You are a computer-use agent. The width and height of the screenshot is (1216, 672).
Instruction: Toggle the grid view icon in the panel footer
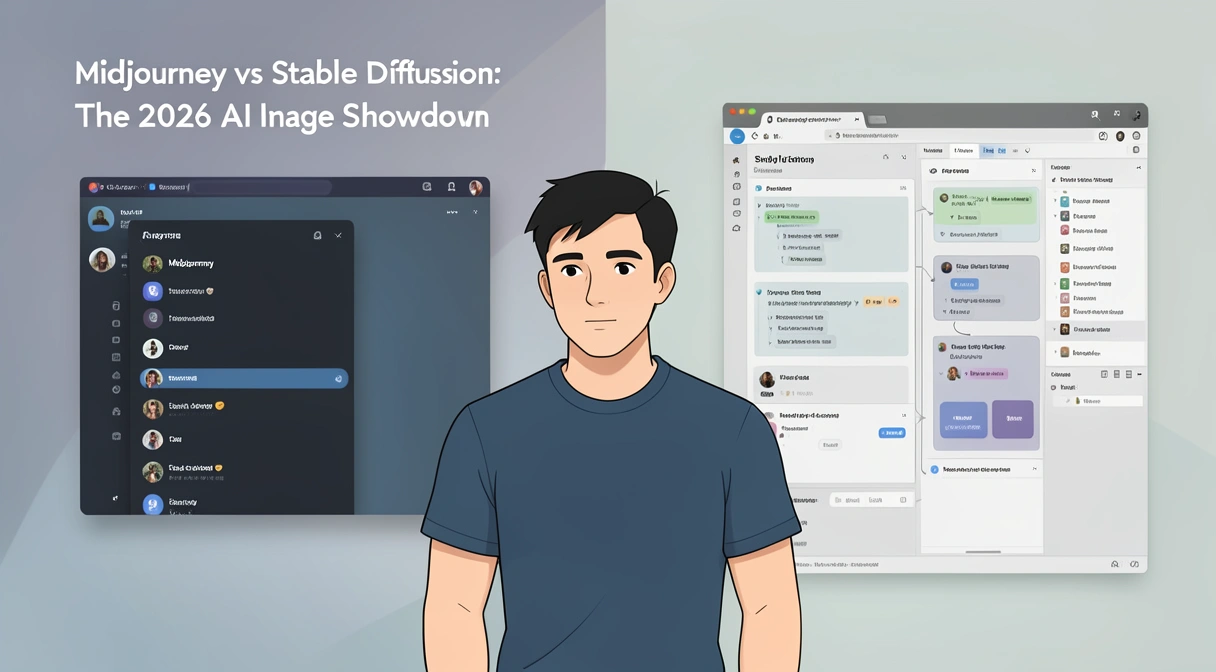tap(1105, 374)
